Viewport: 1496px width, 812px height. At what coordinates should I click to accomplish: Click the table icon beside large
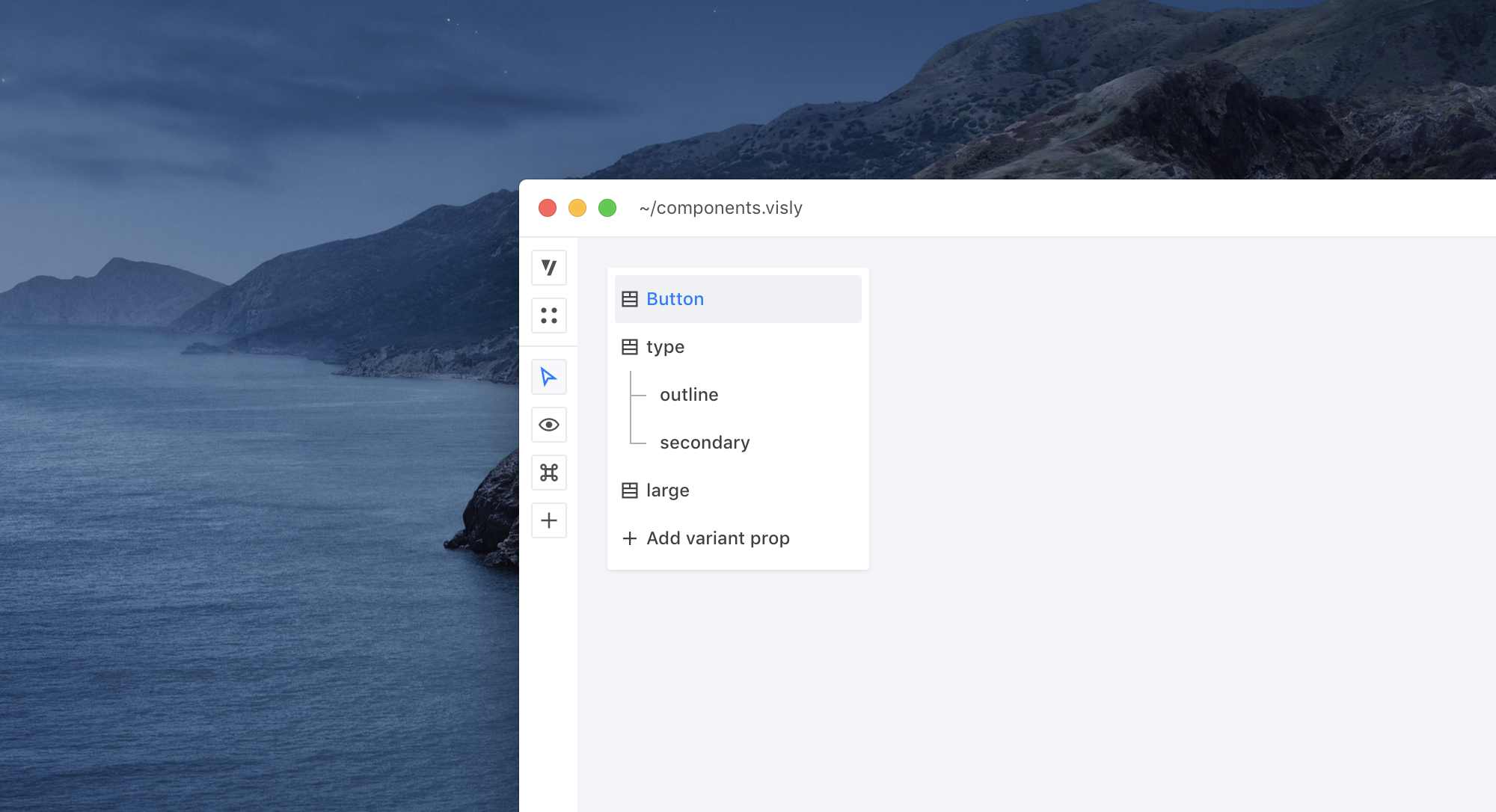(630, 490)
